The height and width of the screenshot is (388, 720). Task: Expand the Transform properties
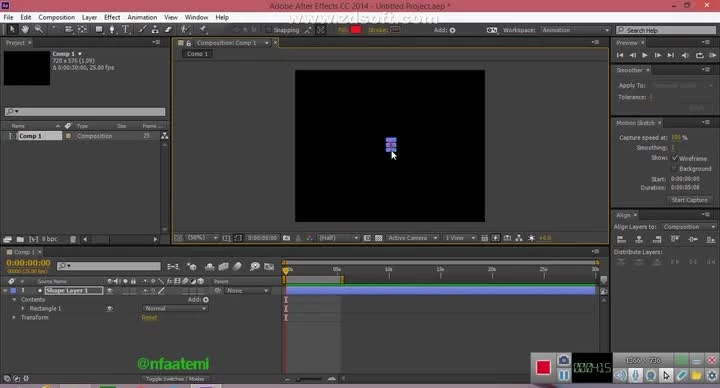pos(14,317)
